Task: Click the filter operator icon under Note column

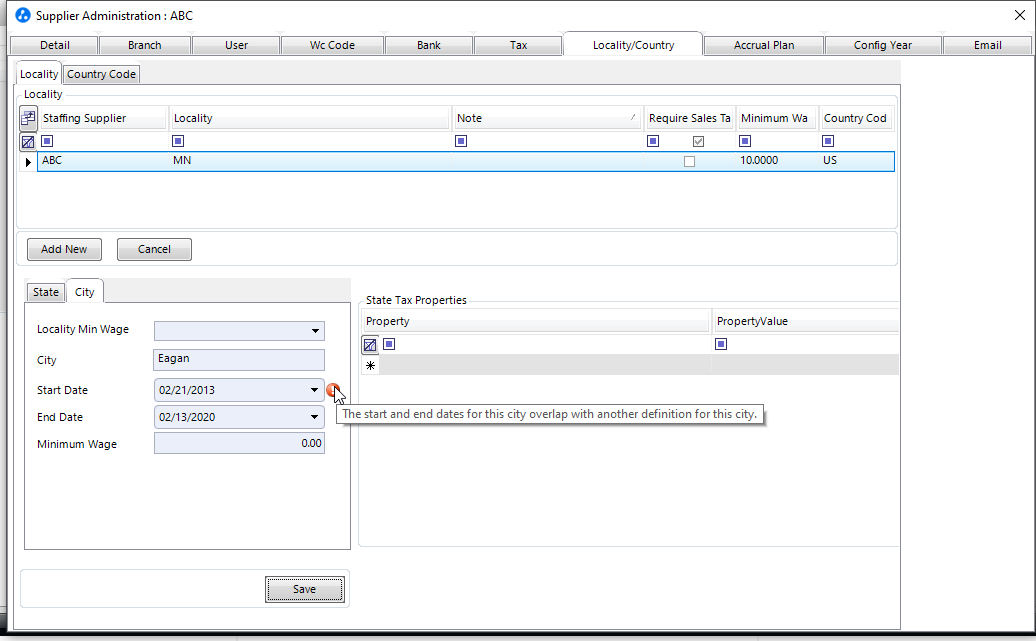Action: (461, 141)
